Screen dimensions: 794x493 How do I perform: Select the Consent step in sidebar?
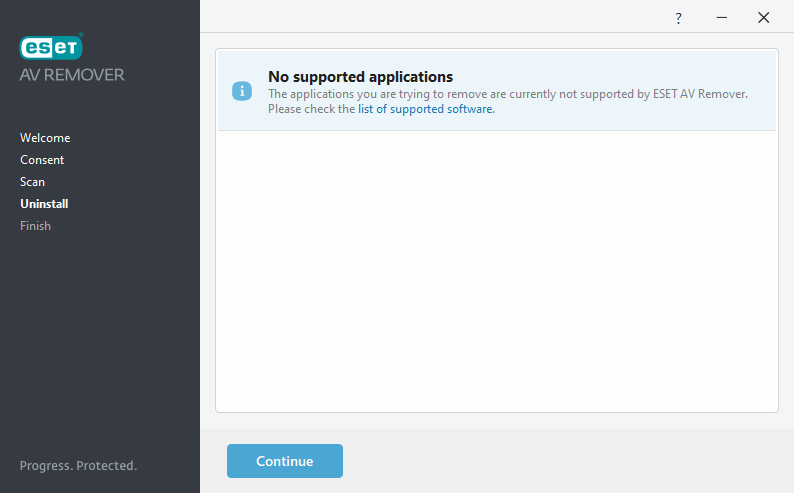pyautogui.click(x=42, y=160)
